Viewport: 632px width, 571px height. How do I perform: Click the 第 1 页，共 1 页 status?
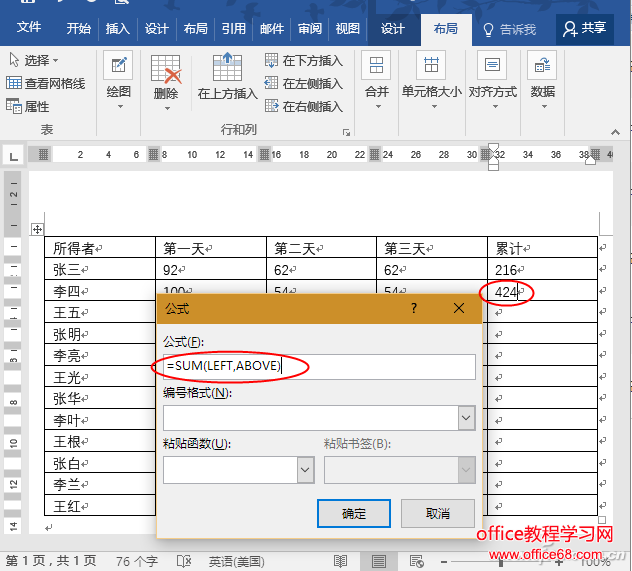click(51, 561)
